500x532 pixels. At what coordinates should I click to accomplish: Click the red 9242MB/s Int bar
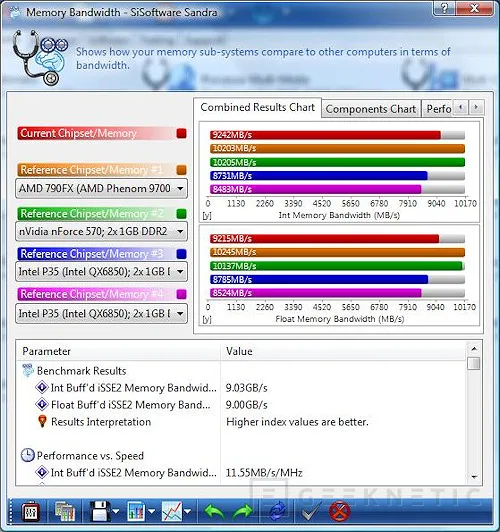point(325,135)
